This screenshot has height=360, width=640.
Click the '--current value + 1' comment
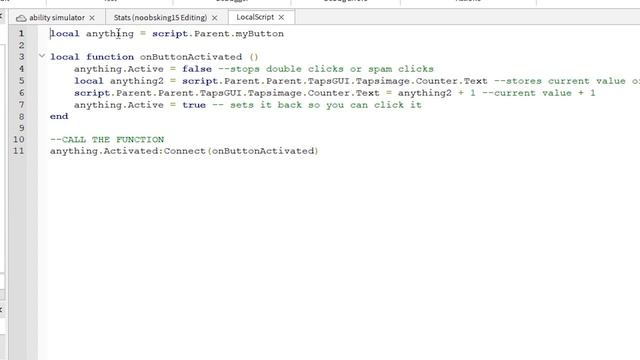click(539, 93)
